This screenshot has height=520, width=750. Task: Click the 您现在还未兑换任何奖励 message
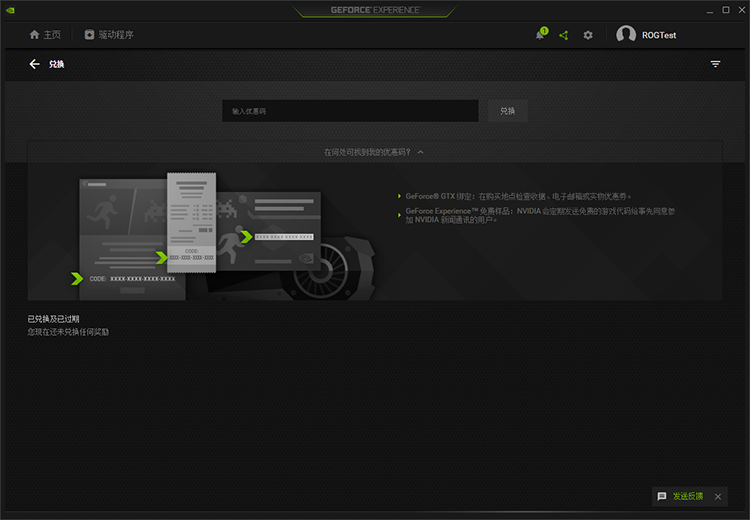[x=68, y=332]
